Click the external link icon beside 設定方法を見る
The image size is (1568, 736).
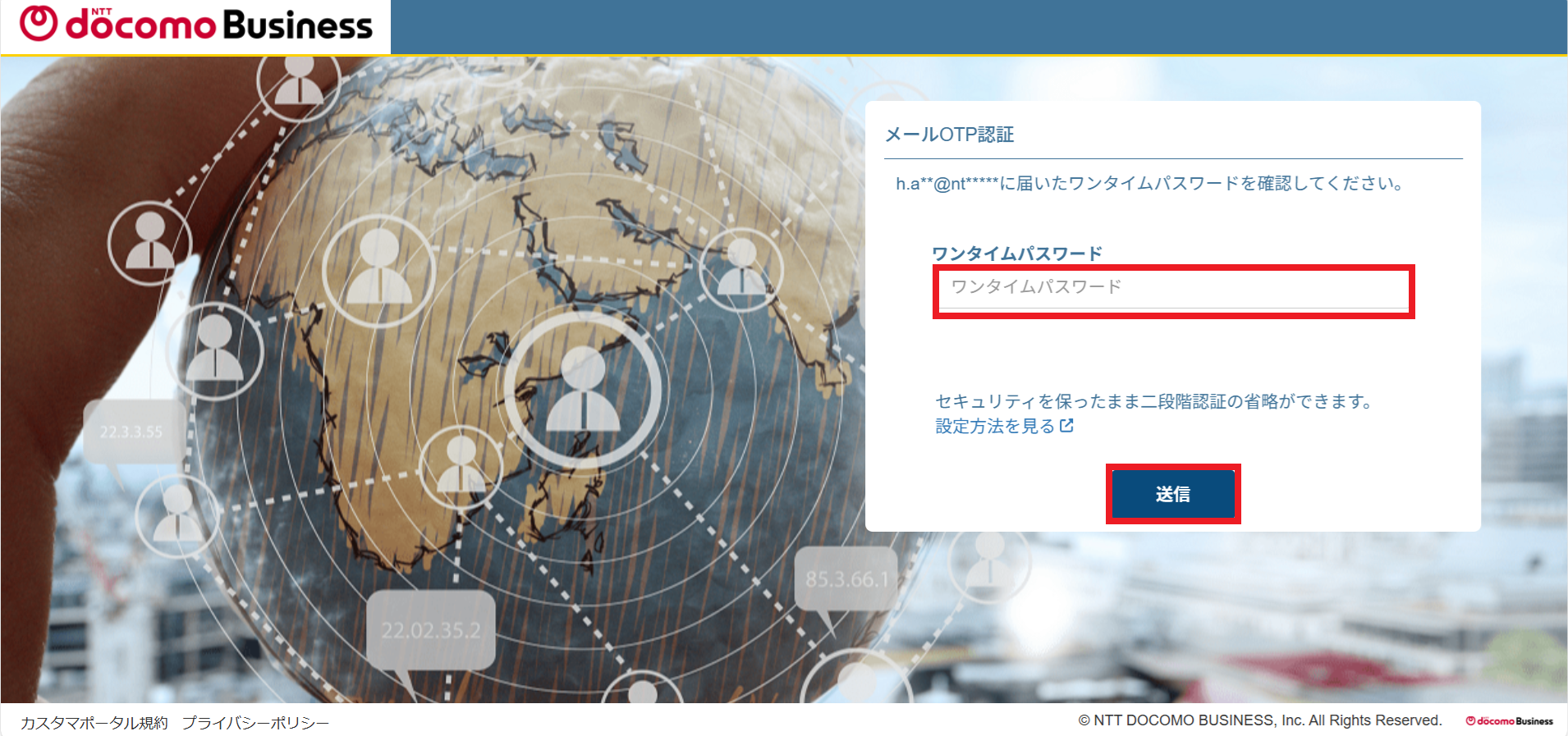coord(1066,425)
